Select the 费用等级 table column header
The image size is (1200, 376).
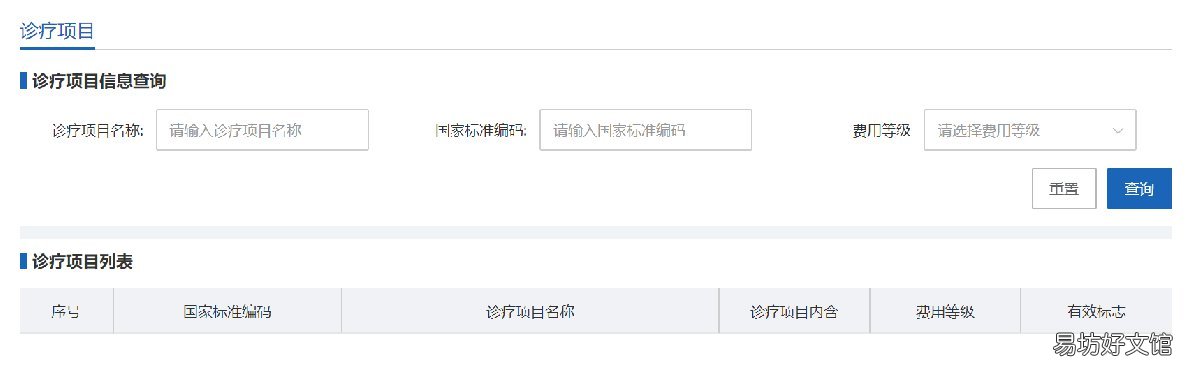tap(945, 311)
